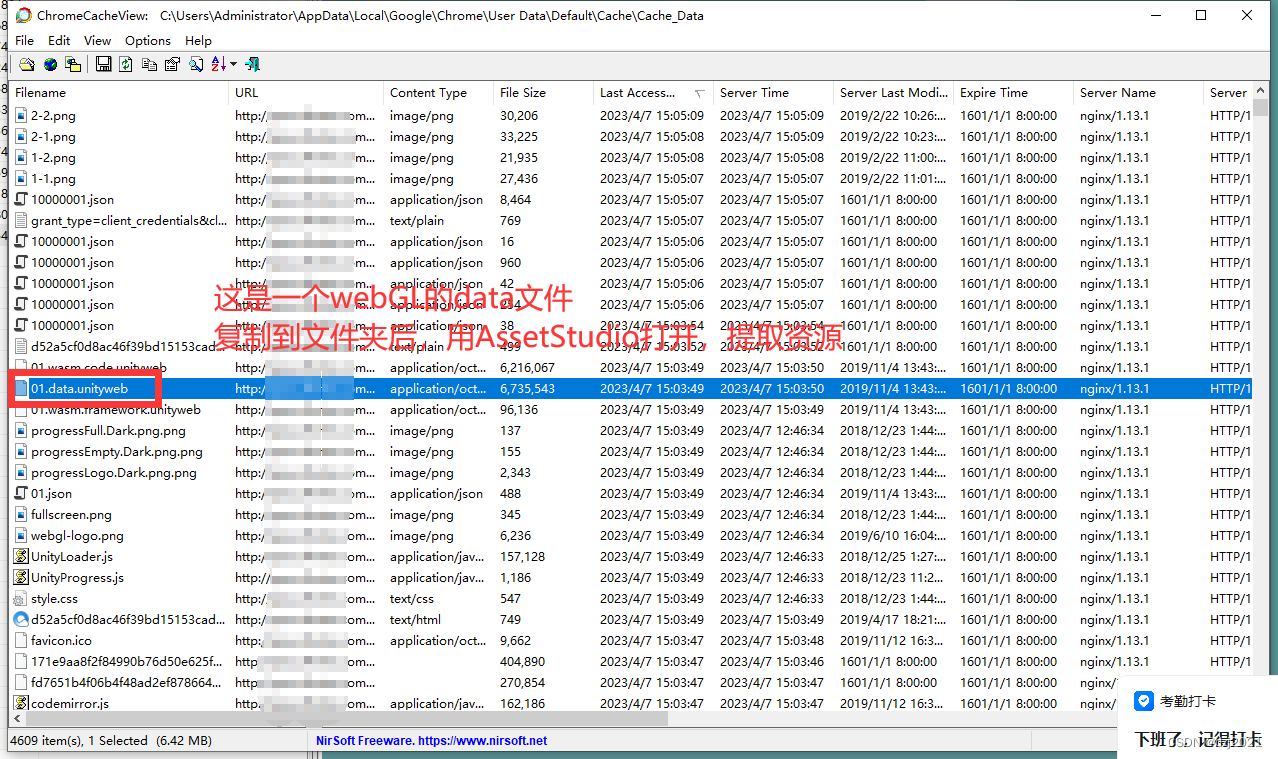Screen dimensions: 1278x759
Task: Open Properties via the toolbar icon
Action: click(172, 64)
